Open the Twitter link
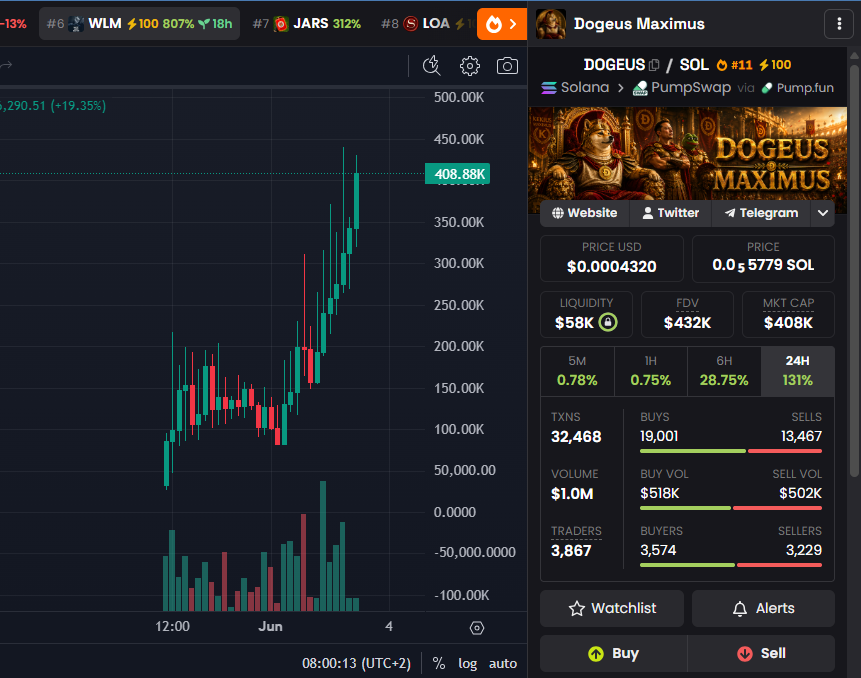The width and height of the screenshot is (861, 678). (670, 213)
